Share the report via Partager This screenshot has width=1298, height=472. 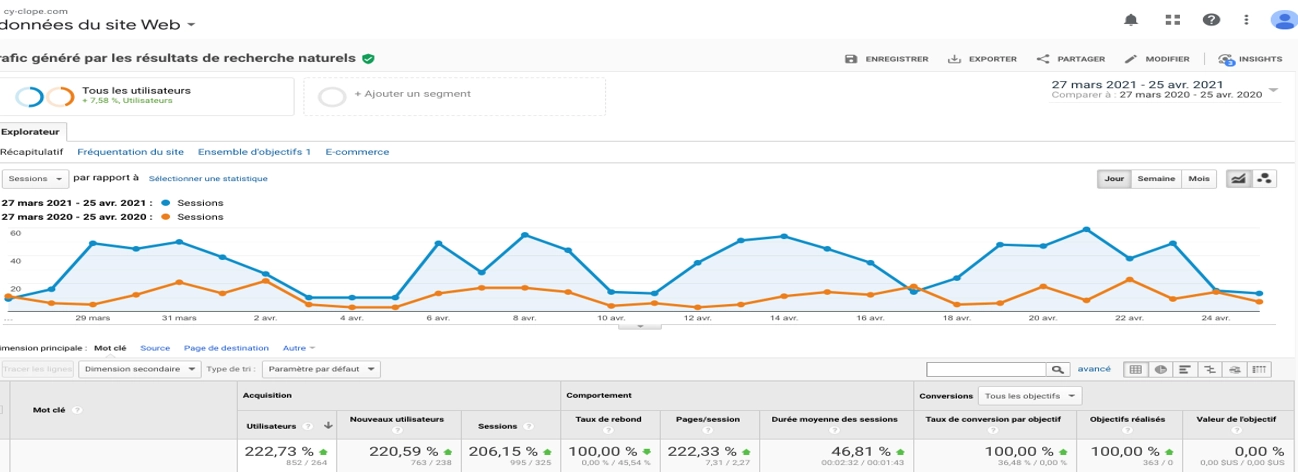point(1070,59)
